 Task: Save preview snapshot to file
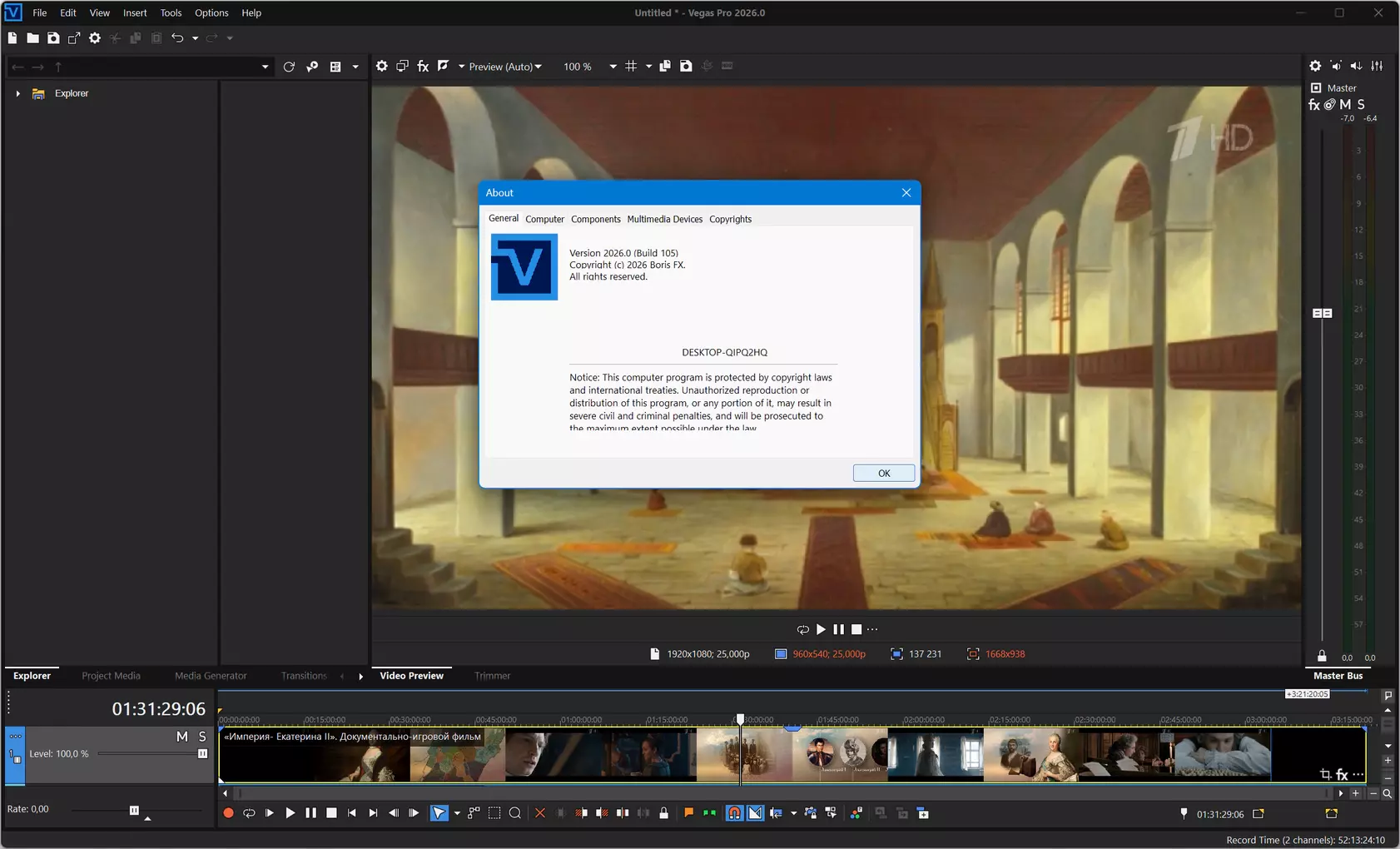(x=686, y=67)
